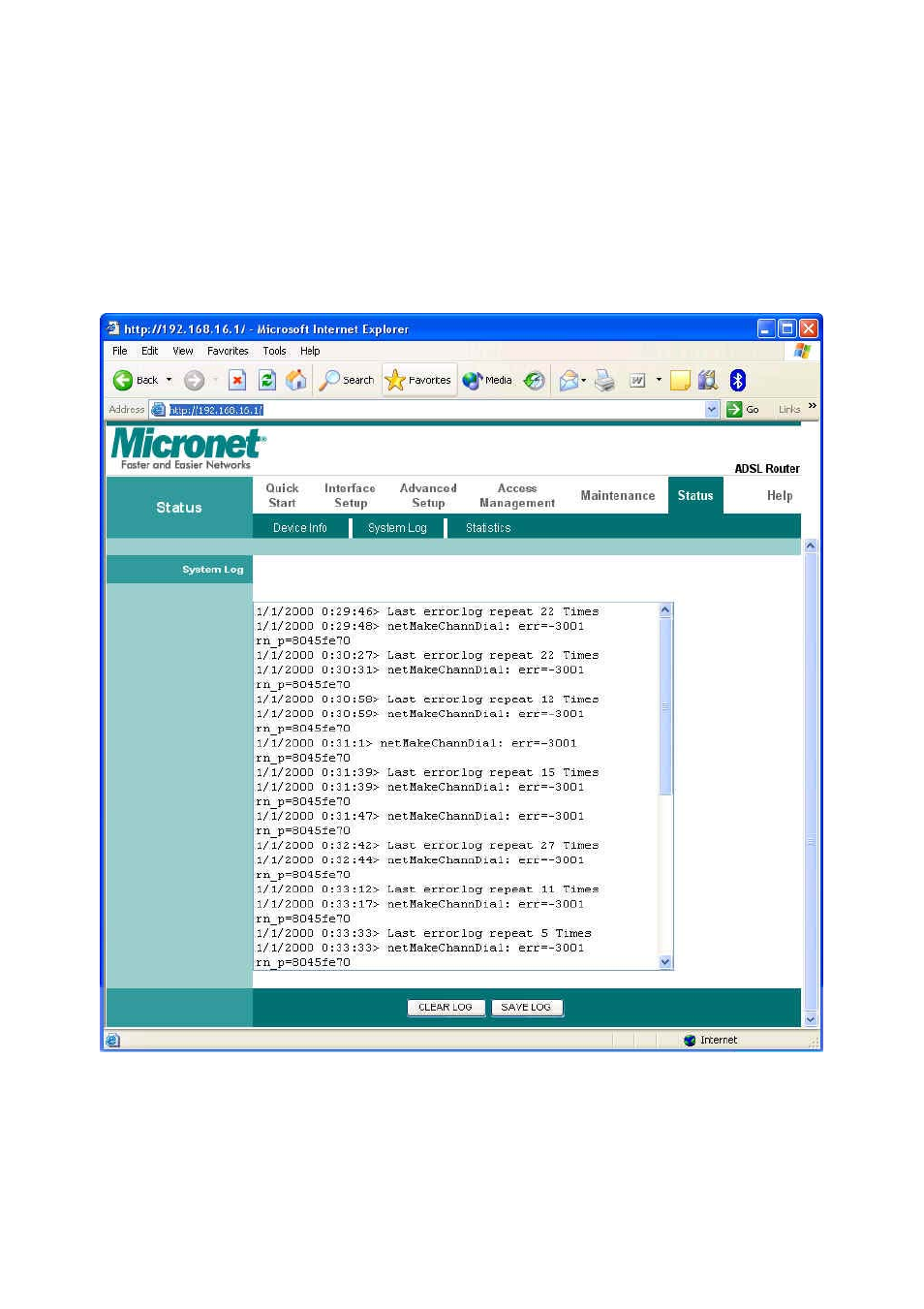This screenshot has width=924, height=1309.
Task: Open the Tools menu
Action: [275, 351]
